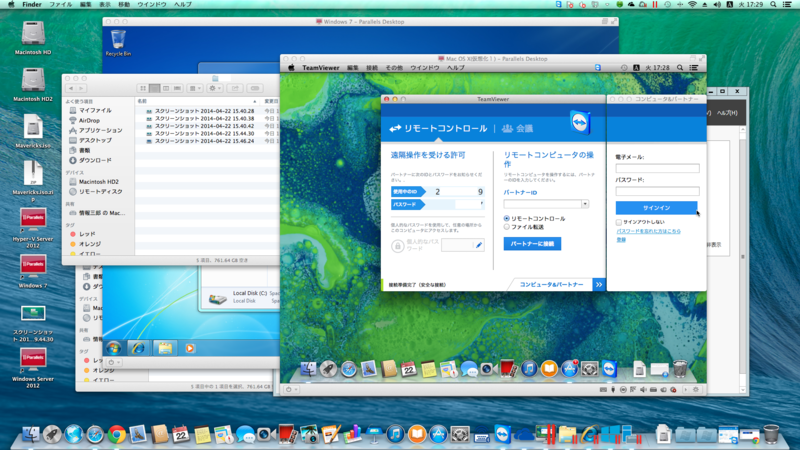Select スクリーンショット 2014-04-22 15.40.28 in Finder

click(x=204, y=111)
